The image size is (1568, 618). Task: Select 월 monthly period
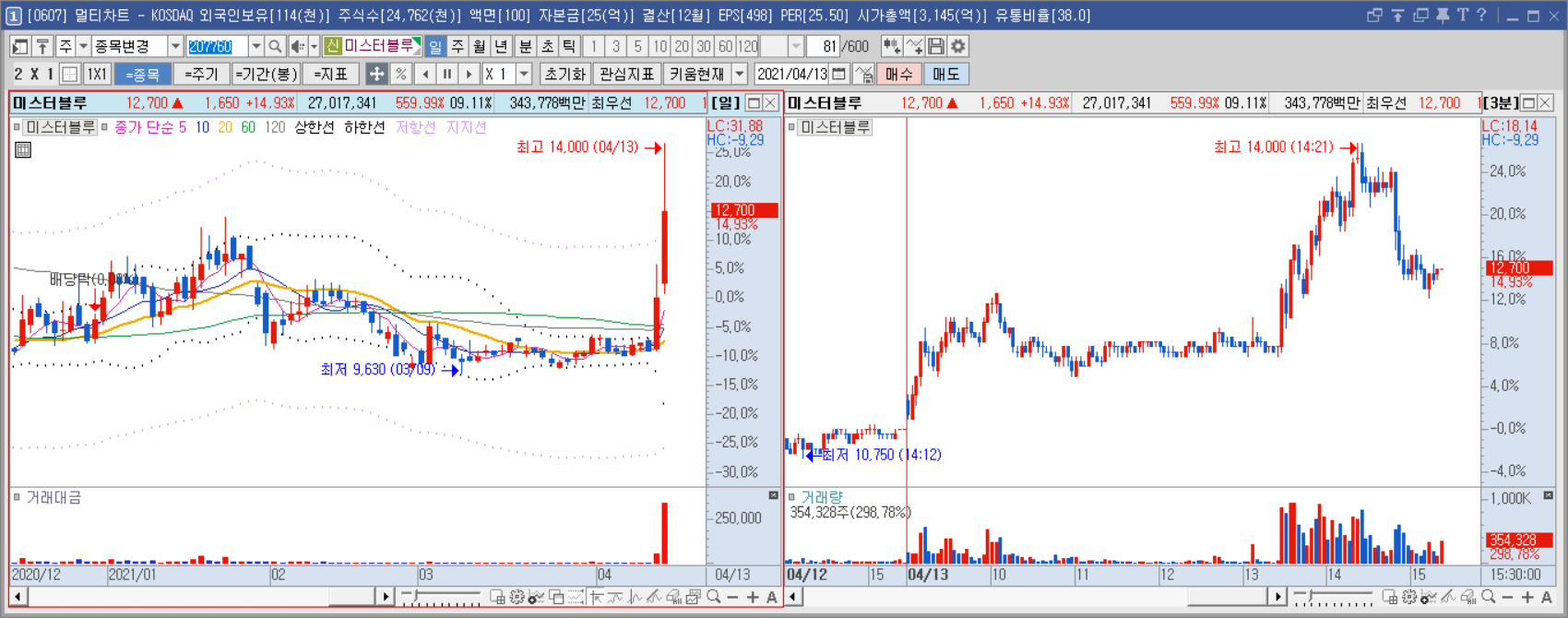pyautogui.click(x=479, y=46)
